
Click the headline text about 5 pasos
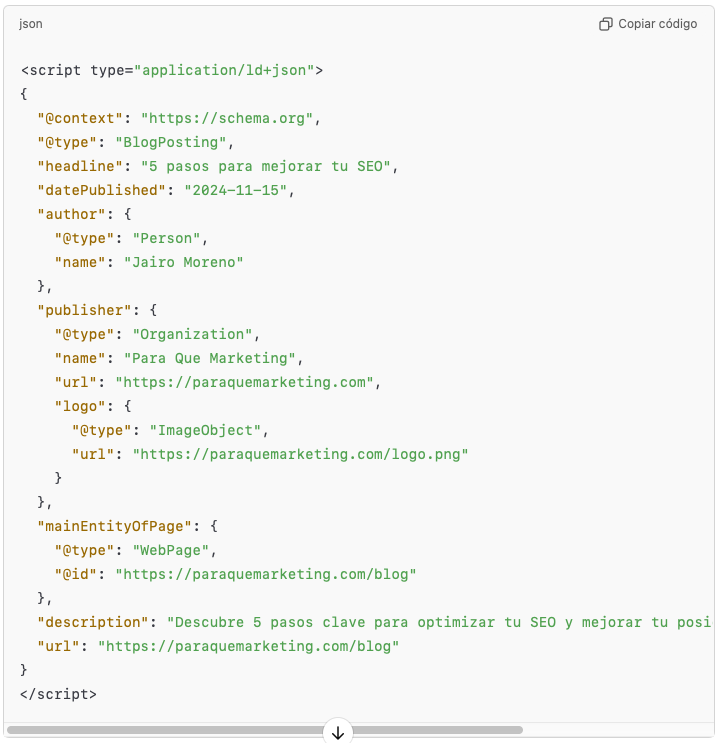266,166
